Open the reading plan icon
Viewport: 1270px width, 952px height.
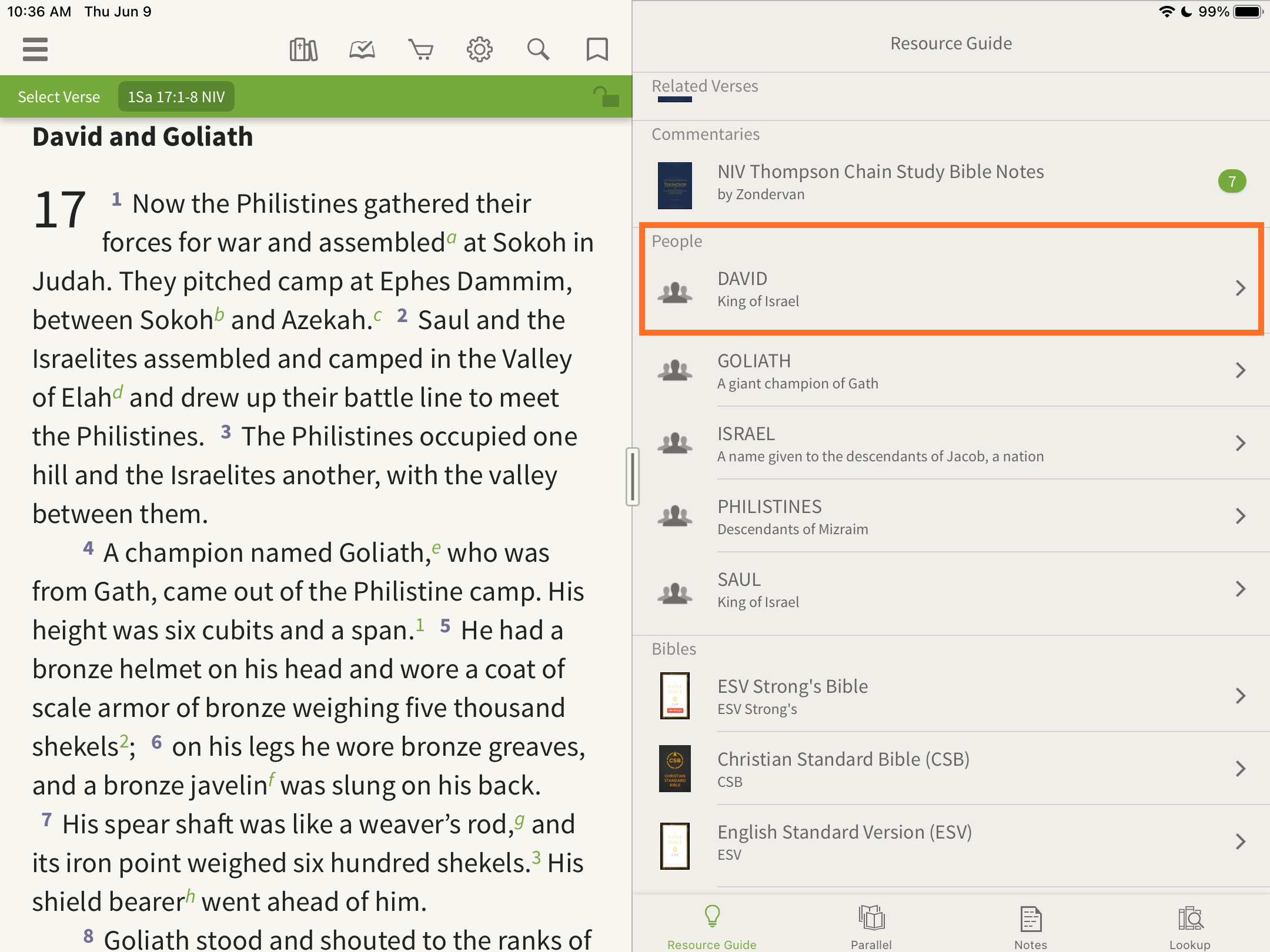tap(362, 49)
